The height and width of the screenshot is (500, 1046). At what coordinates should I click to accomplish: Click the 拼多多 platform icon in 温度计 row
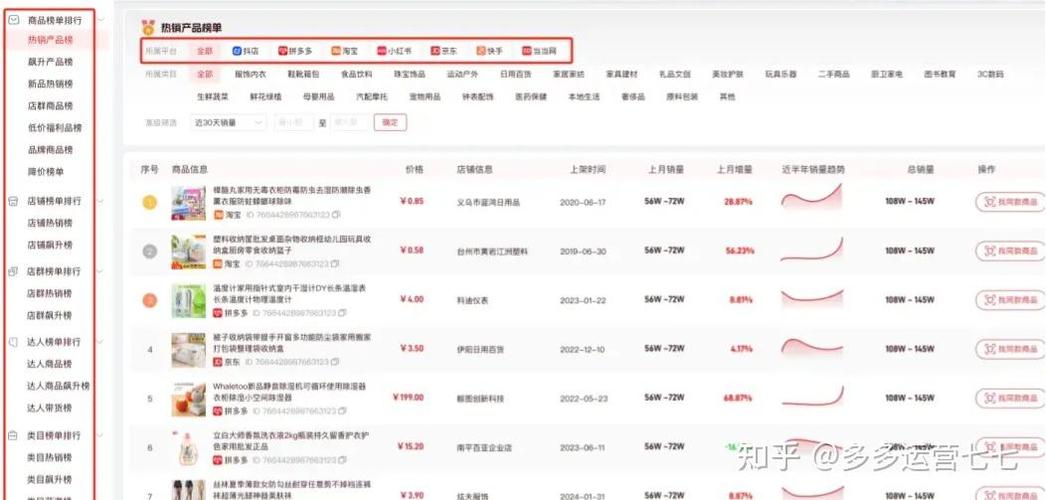[217, 312]
